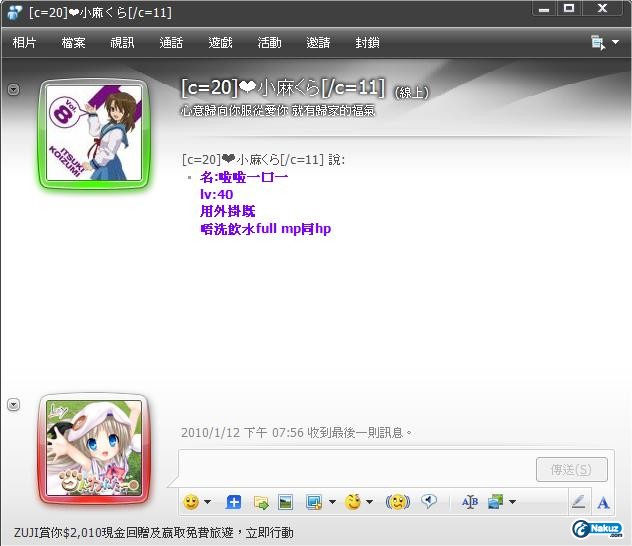Click the 傳送(S) send button

tap(572, 469)
